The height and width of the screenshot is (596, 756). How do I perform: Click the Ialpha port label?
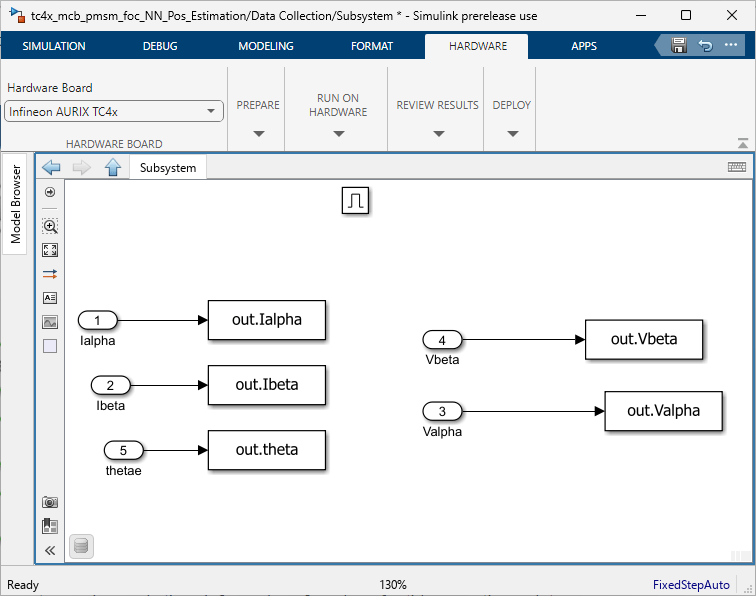97,341
